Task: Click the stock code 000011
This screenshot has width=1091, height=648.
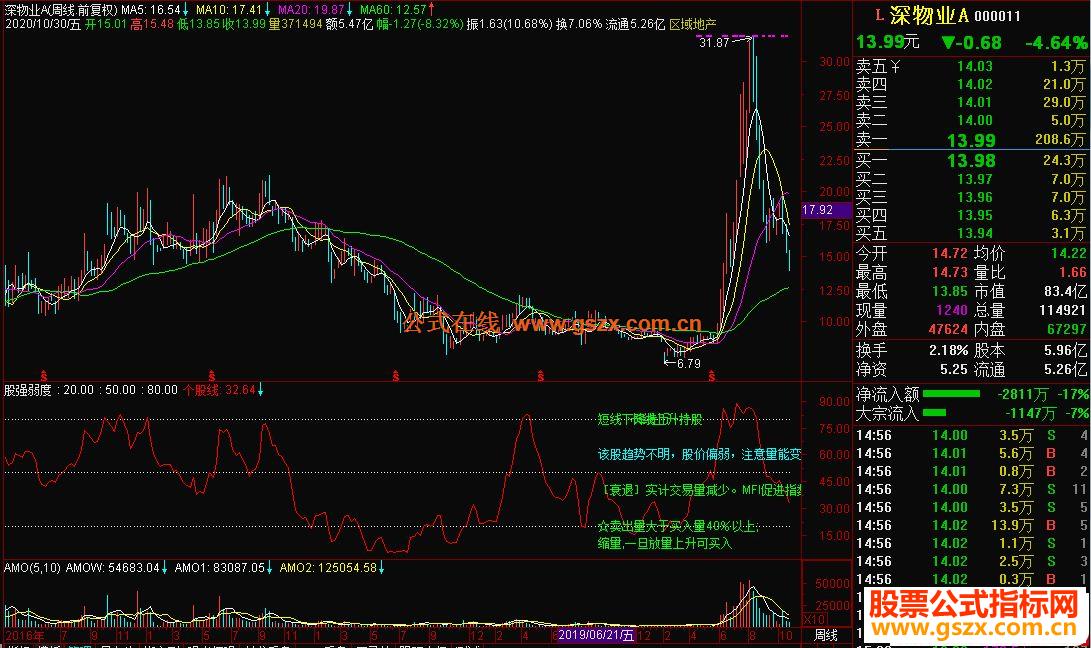Action: [x=998, y=16]
